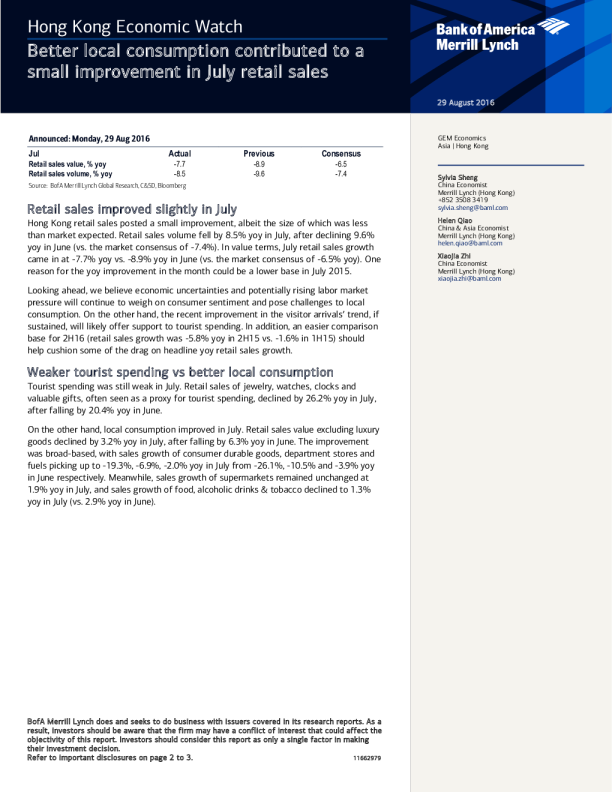Screen dimensions: 612x792
Task: Click the 29 August 2016 date
Action: pos(465,102)
